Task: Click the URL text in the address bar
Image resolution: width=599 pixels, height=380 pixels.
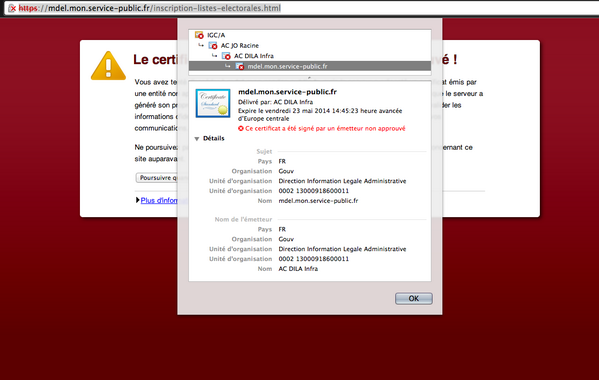Action: [x=150, y=8]
